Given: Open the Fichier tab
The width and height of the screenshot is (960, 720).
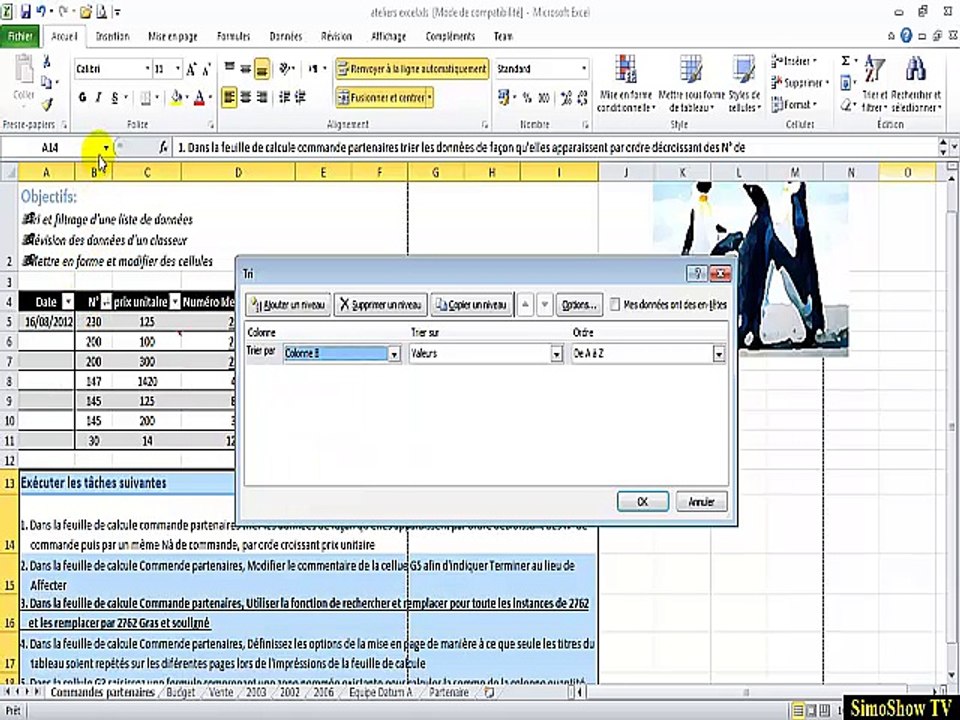Looking at the screenshot, I should tap(20, 37).
